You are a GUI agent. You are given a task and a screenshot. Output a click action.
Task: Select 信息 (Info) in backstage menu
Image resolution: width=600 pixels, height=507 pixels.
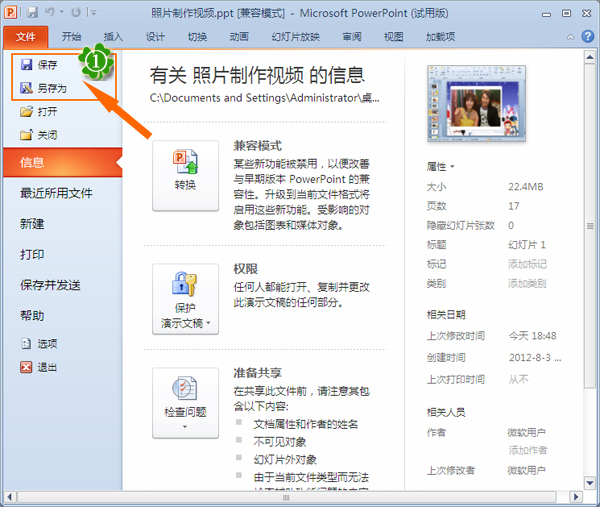coord(62,163)
